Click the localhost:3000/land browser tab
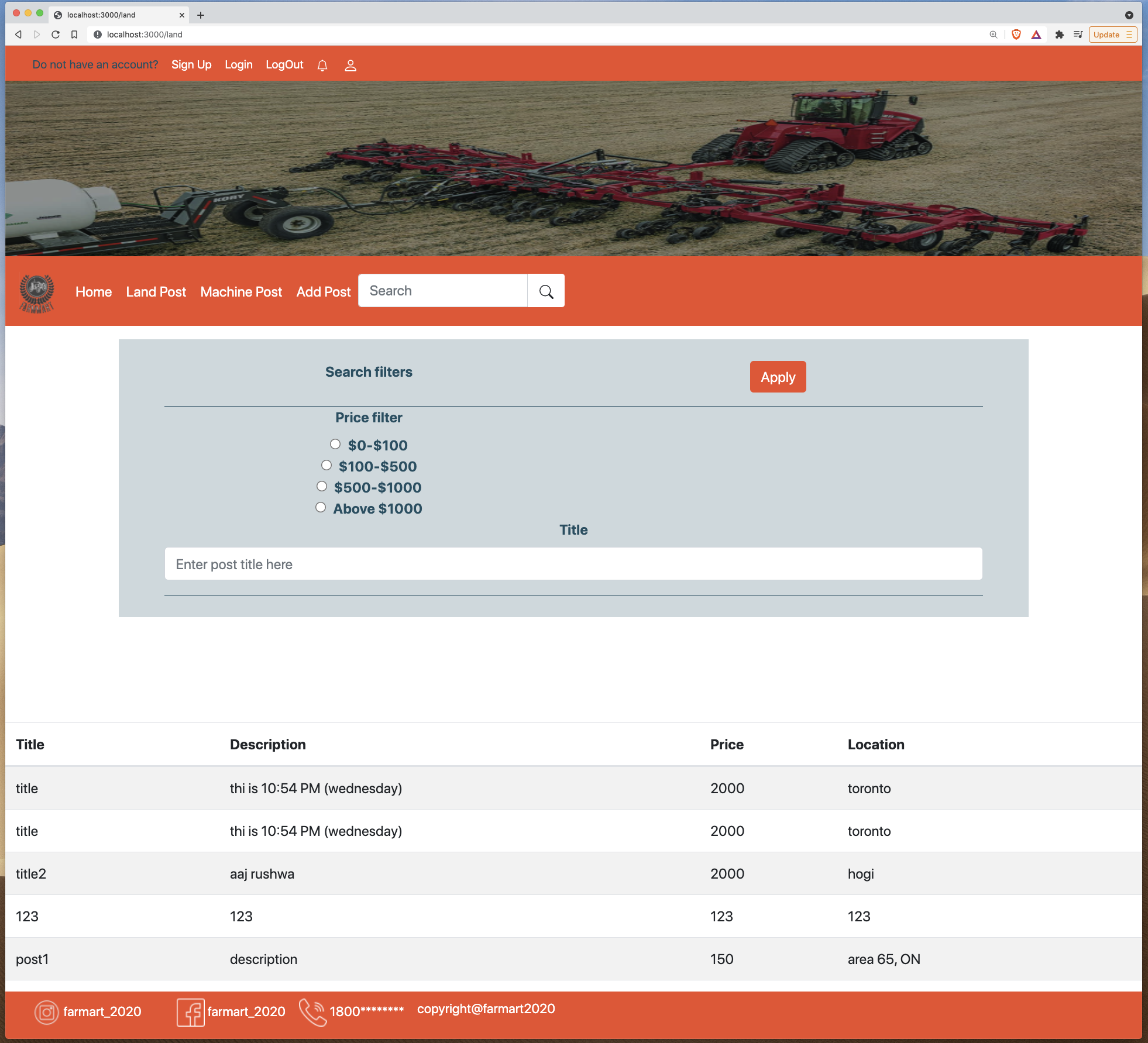Screen dimensions: 1148x1043 coord(119,15)
